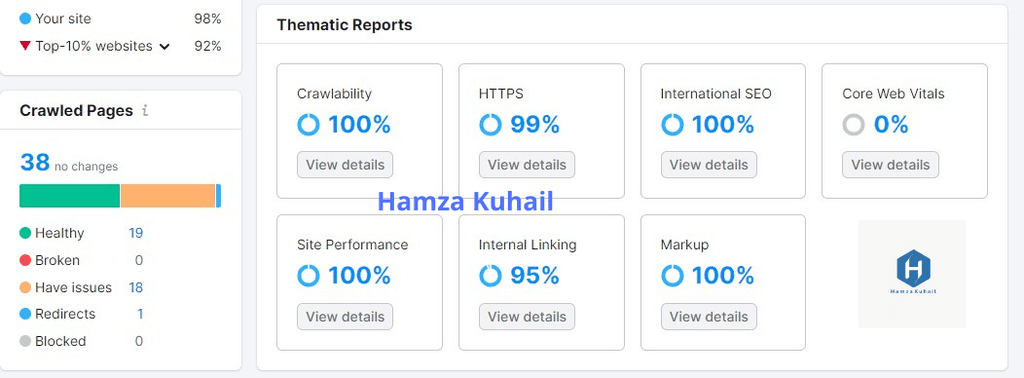Image resolution: width=1024 pixels, height=378 pixels.
Task: Click the red Top-10% websites triangle marker
Action: click(25, 46)
